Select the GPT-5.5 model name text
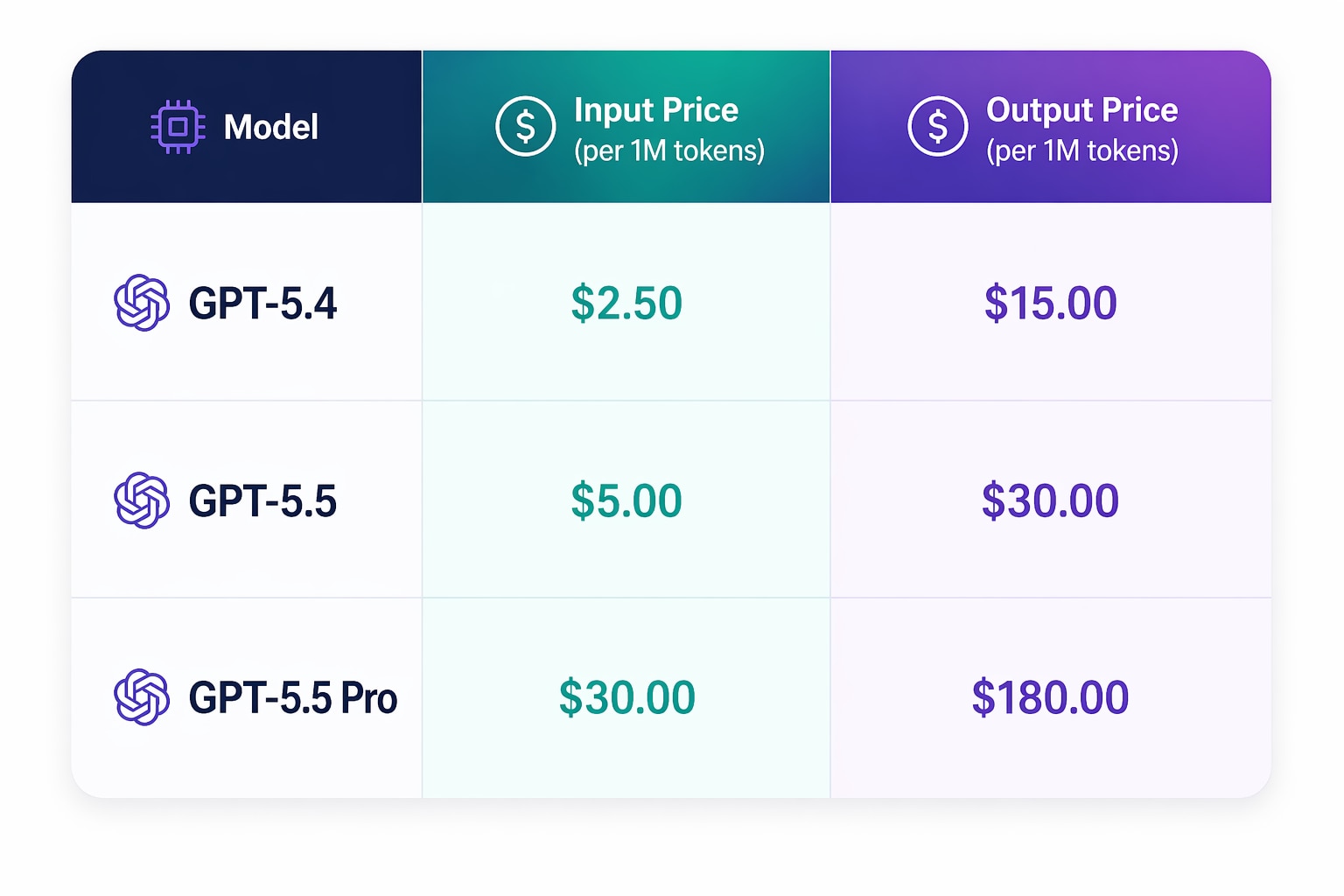The height and width of the screenshot is (896, 1344). (262, 501)
